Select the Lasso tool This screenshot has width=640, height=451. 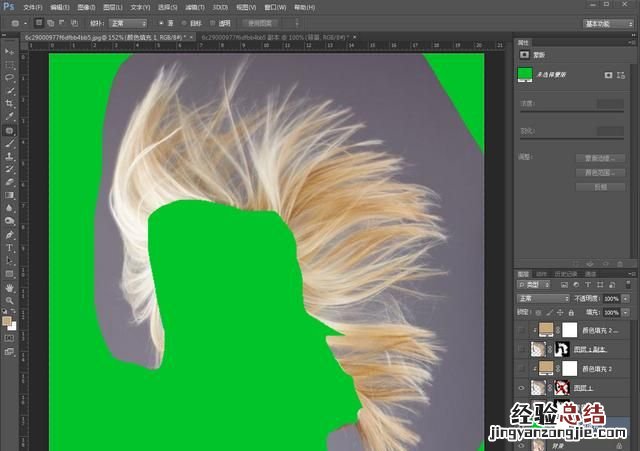point(9,76)
